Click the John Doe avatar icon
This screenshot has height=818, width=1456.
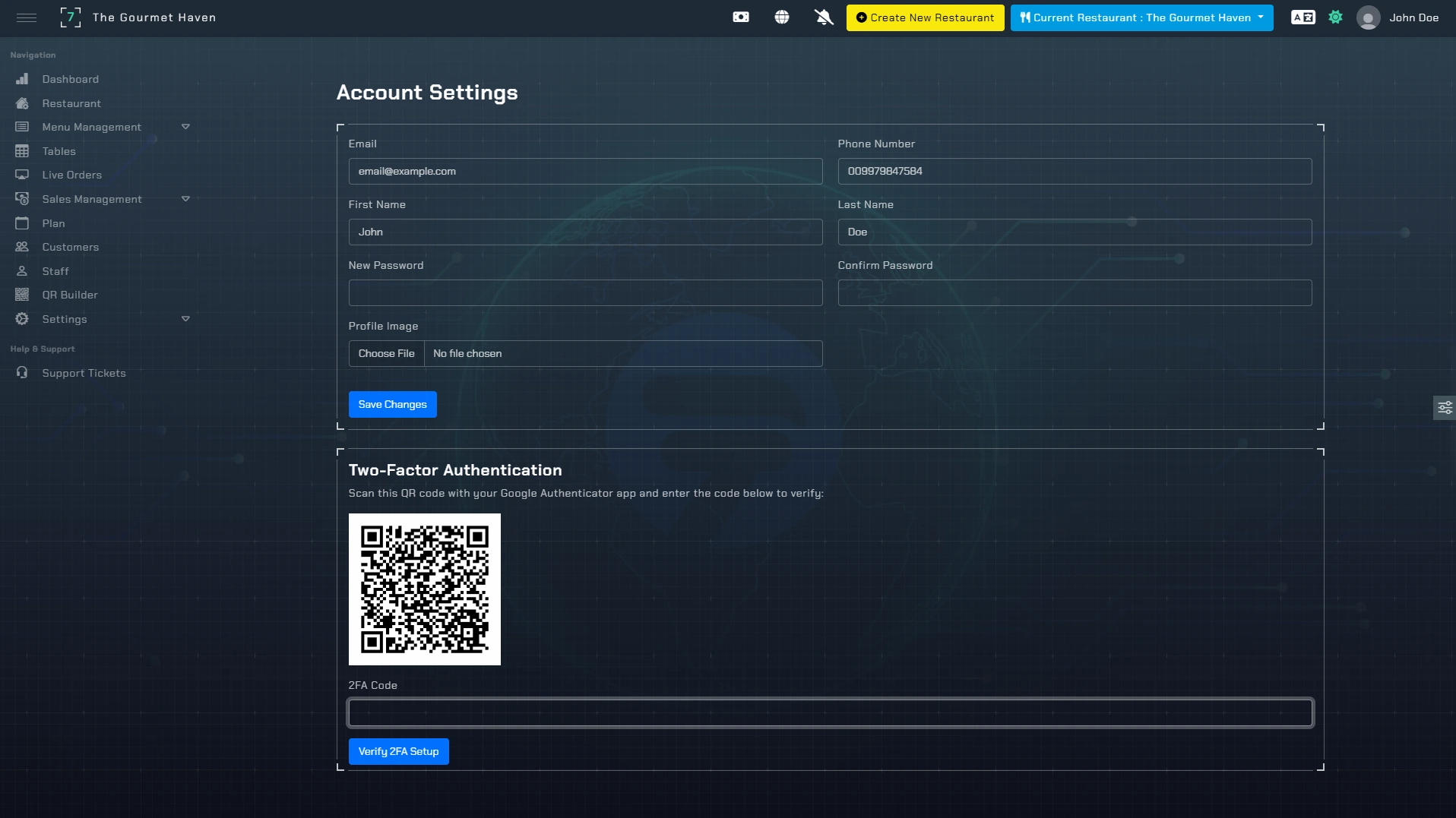pos(1369,17)
